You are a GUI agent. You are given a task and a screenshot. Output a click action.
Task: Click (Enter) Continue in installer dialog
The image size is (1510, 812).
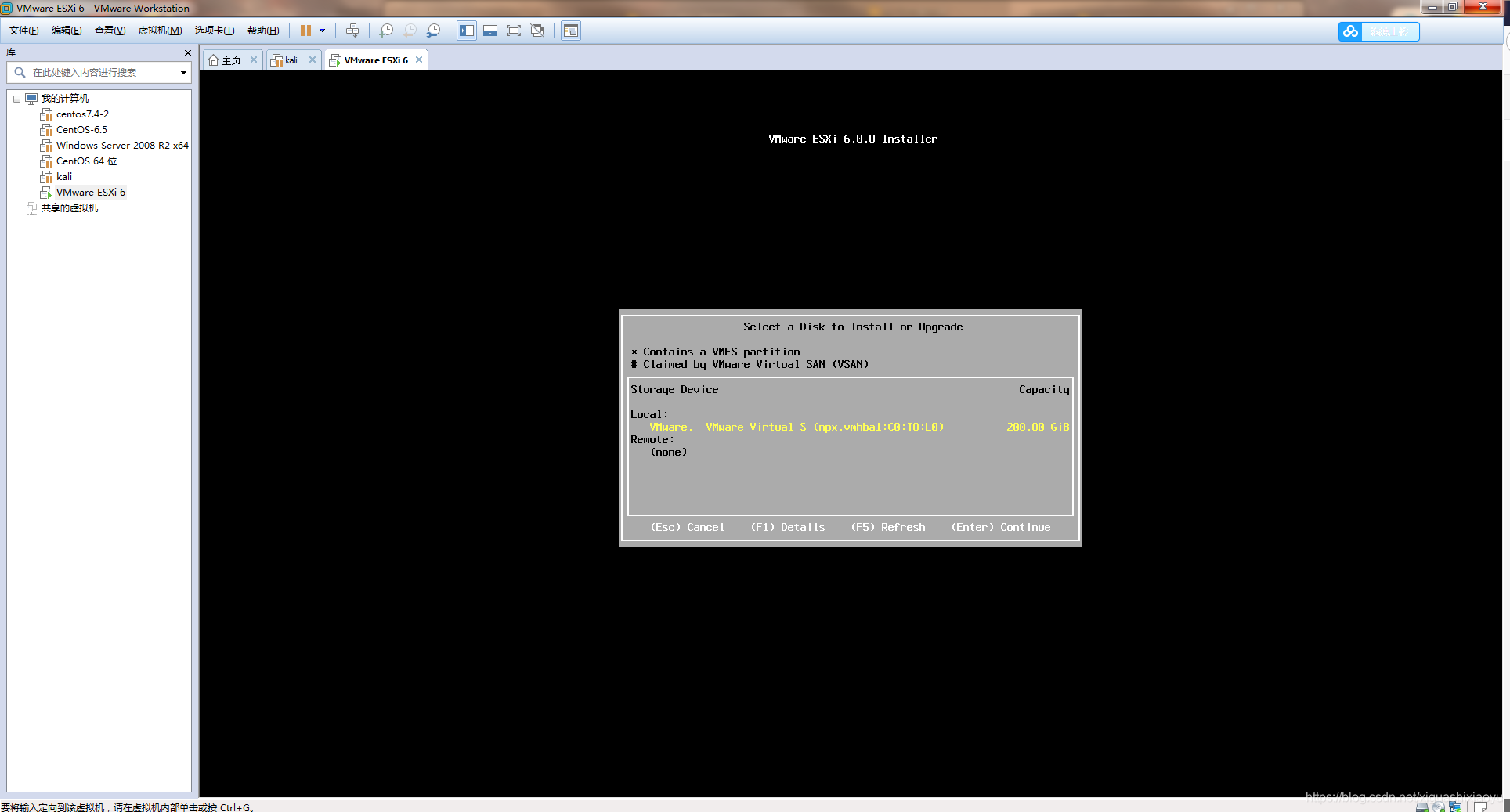1001,527
